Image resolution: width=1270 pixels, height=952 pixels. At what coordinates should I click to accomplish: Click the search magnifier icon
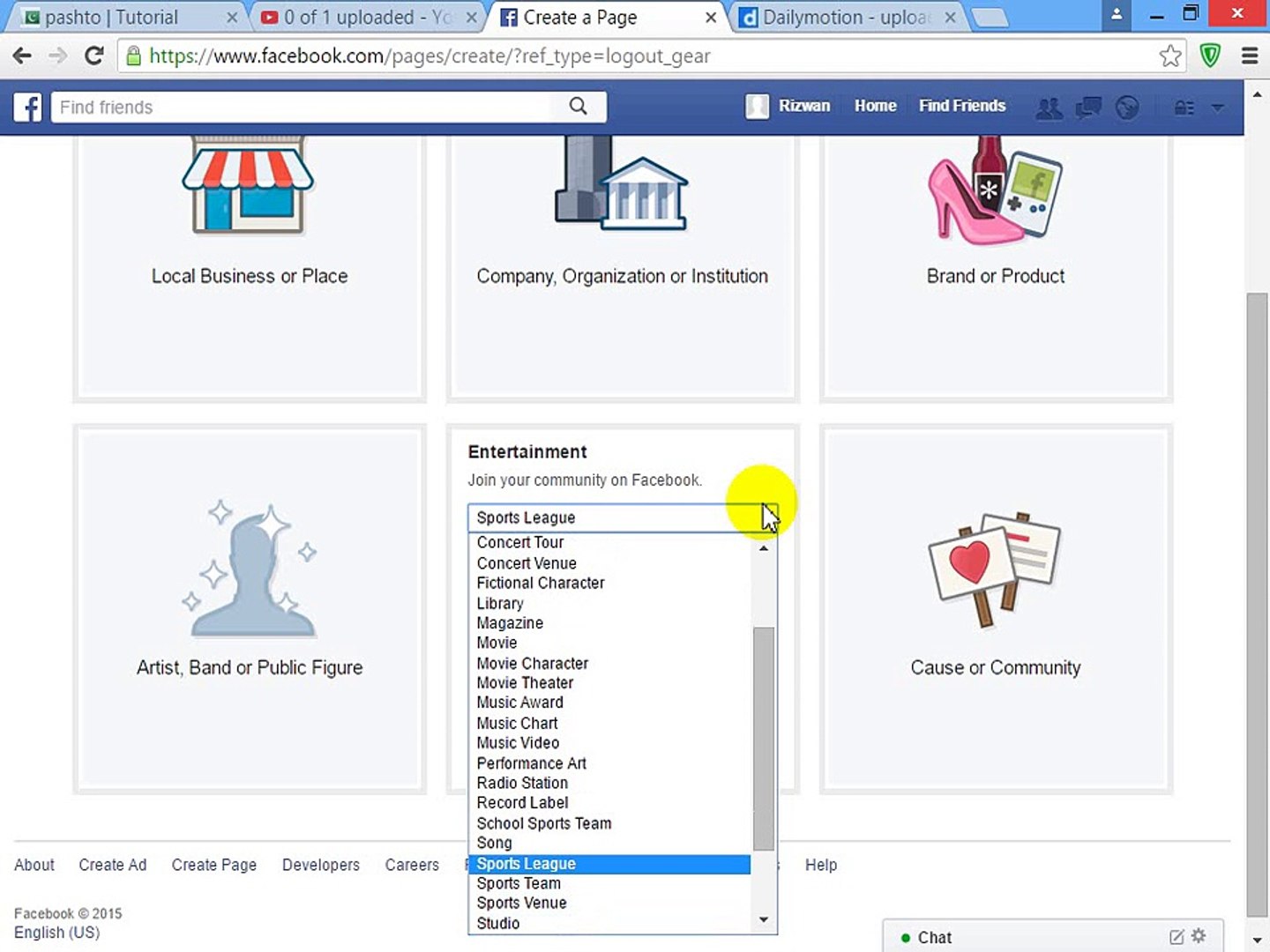(x=578, y=107)
